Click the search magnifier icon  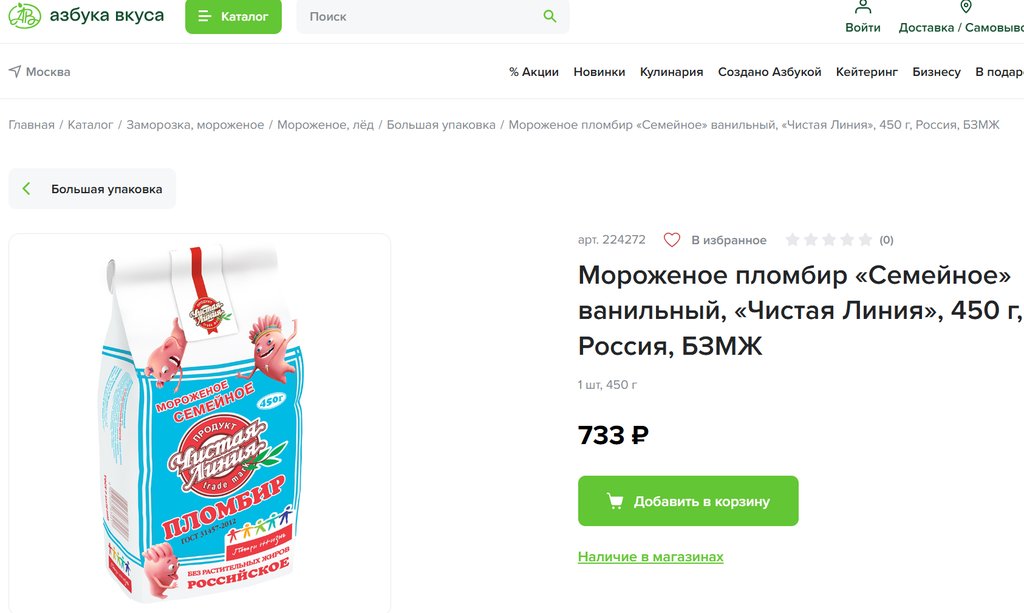pos(549,16)
